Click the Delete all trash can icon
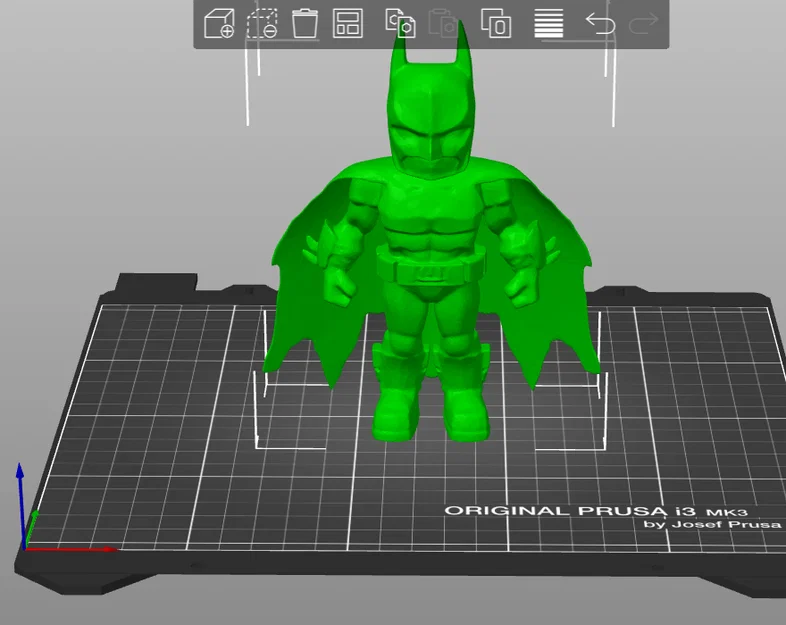786x625 pixels. [305, 24]
